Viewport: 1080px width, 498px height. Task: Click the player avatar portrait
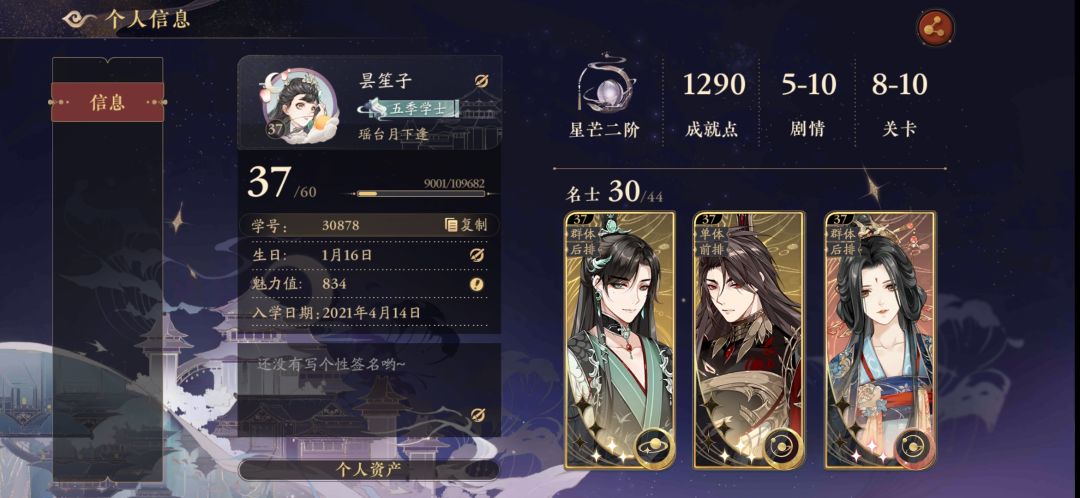coord(298,105)
